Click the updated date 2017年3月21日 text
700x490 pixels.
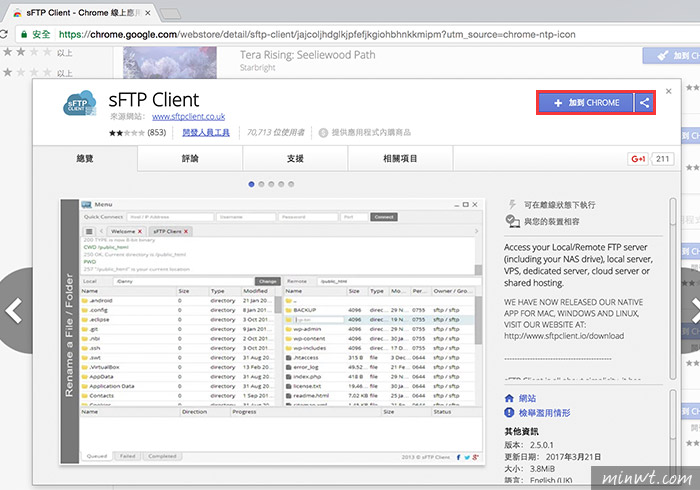point(573,457)
